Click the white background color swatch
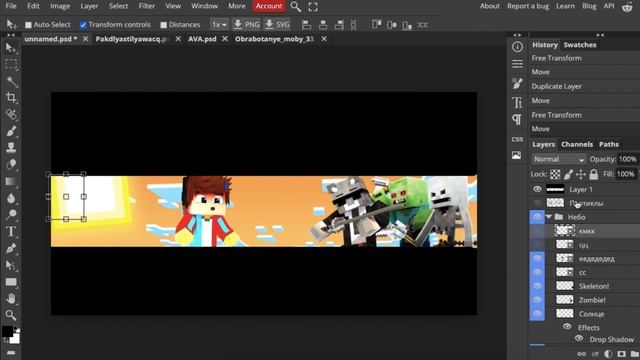 [x=15, y=338]
